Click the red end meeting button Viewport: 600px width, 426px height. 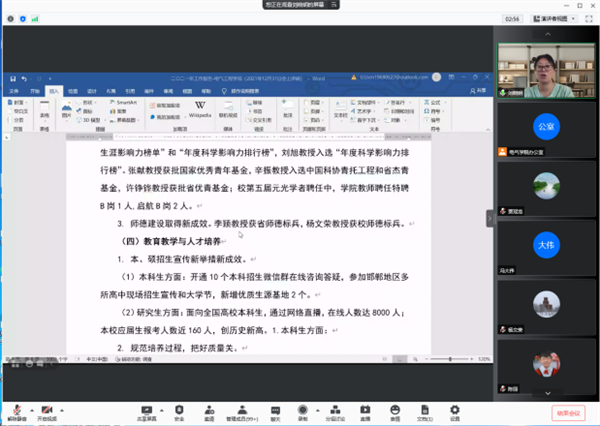coord(567,411)
